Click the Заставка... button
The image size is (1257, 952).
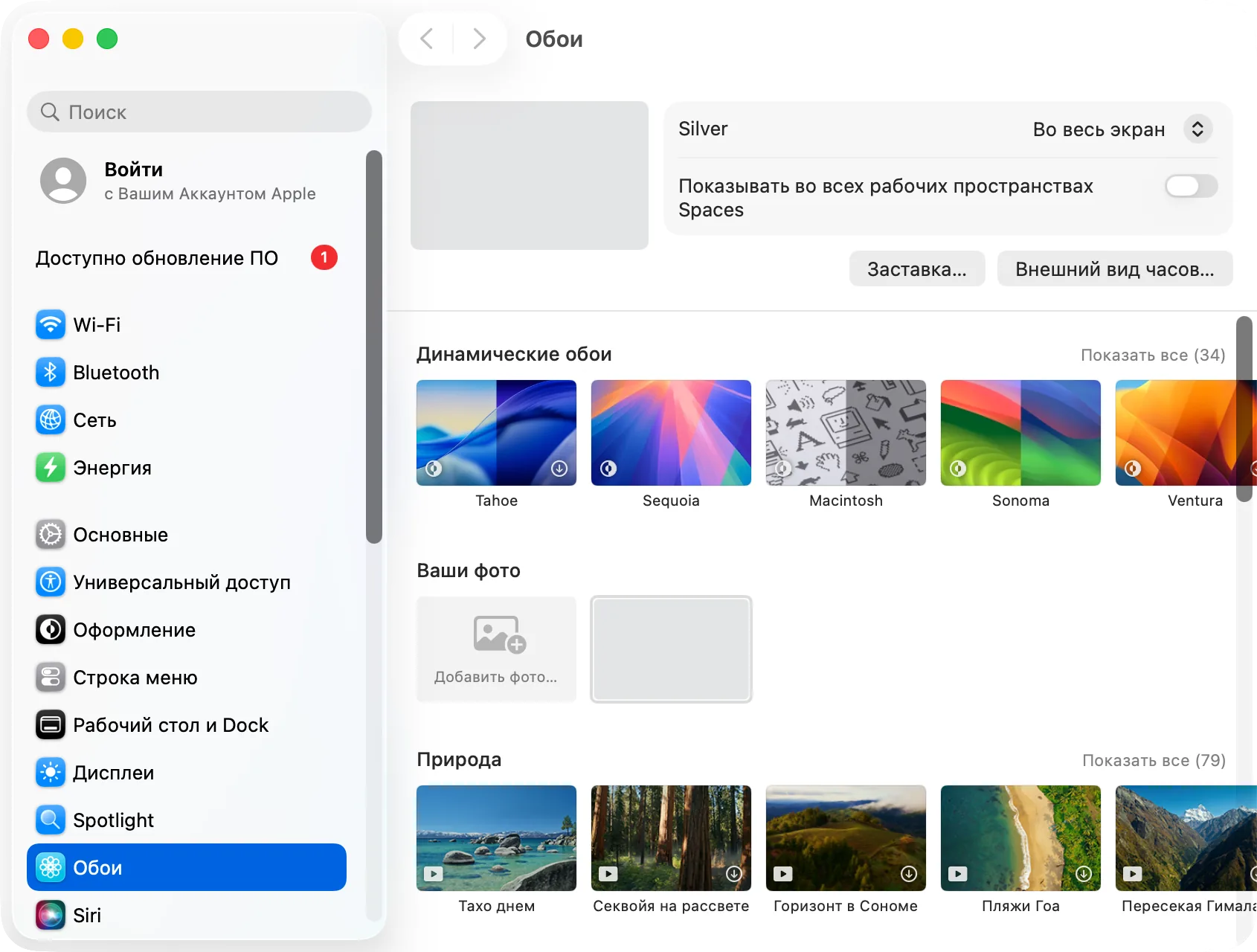[x=917, y=269]
